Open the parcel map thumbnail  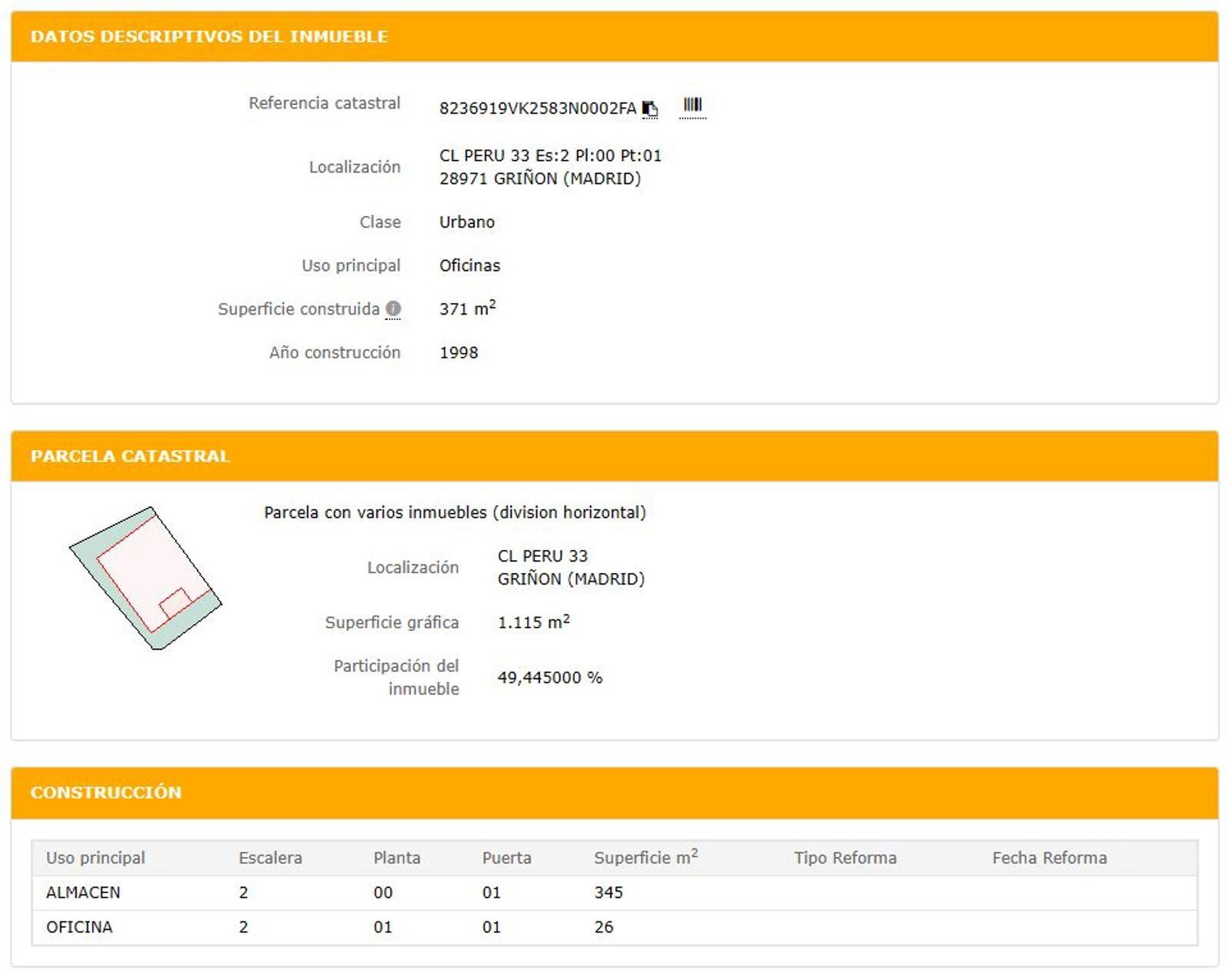[145, 578]
